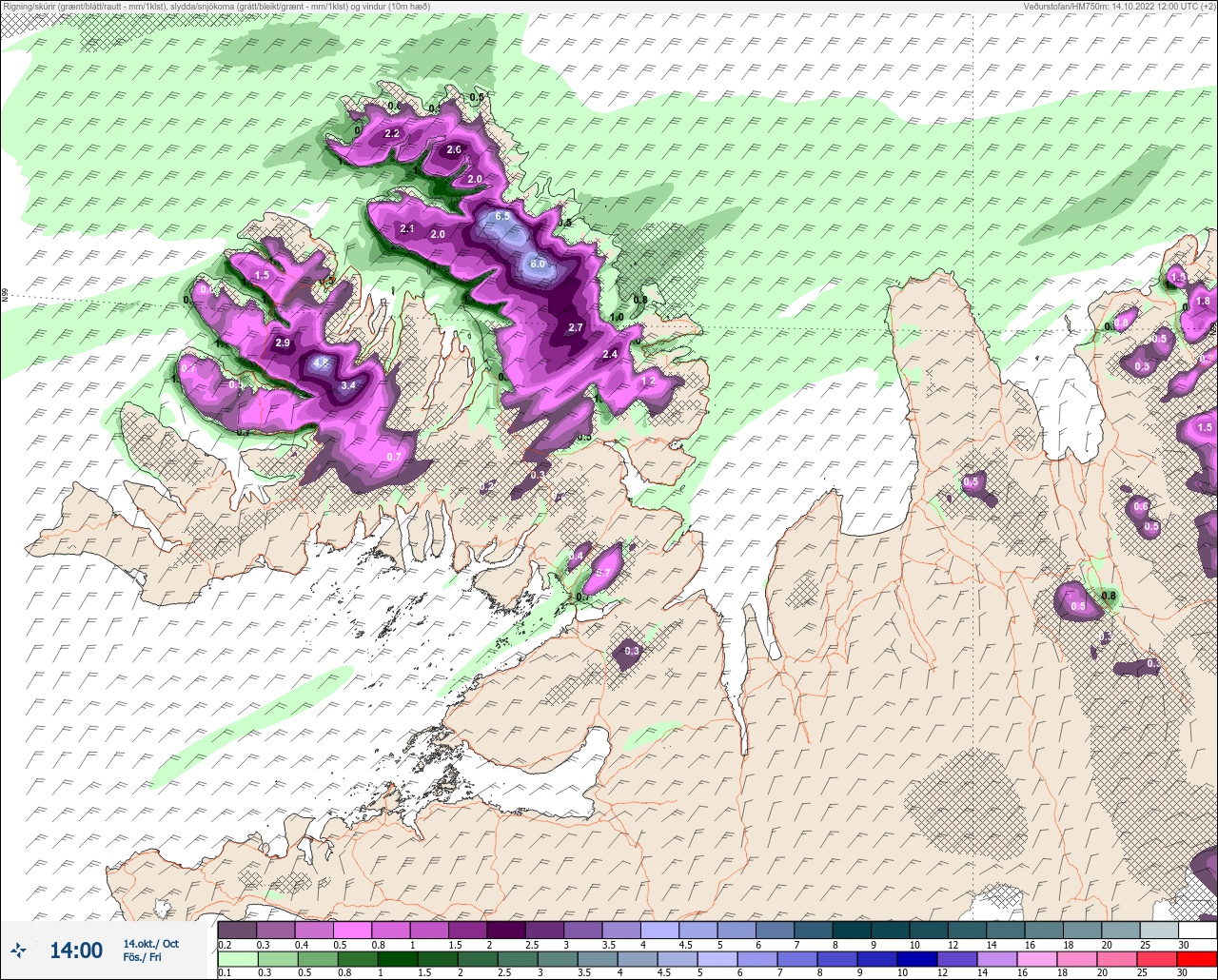Viewport: 1218px width, 980px height.
Task: Pick the darkest purple 2 swatch in upper legend
Action: click(505, 930)
